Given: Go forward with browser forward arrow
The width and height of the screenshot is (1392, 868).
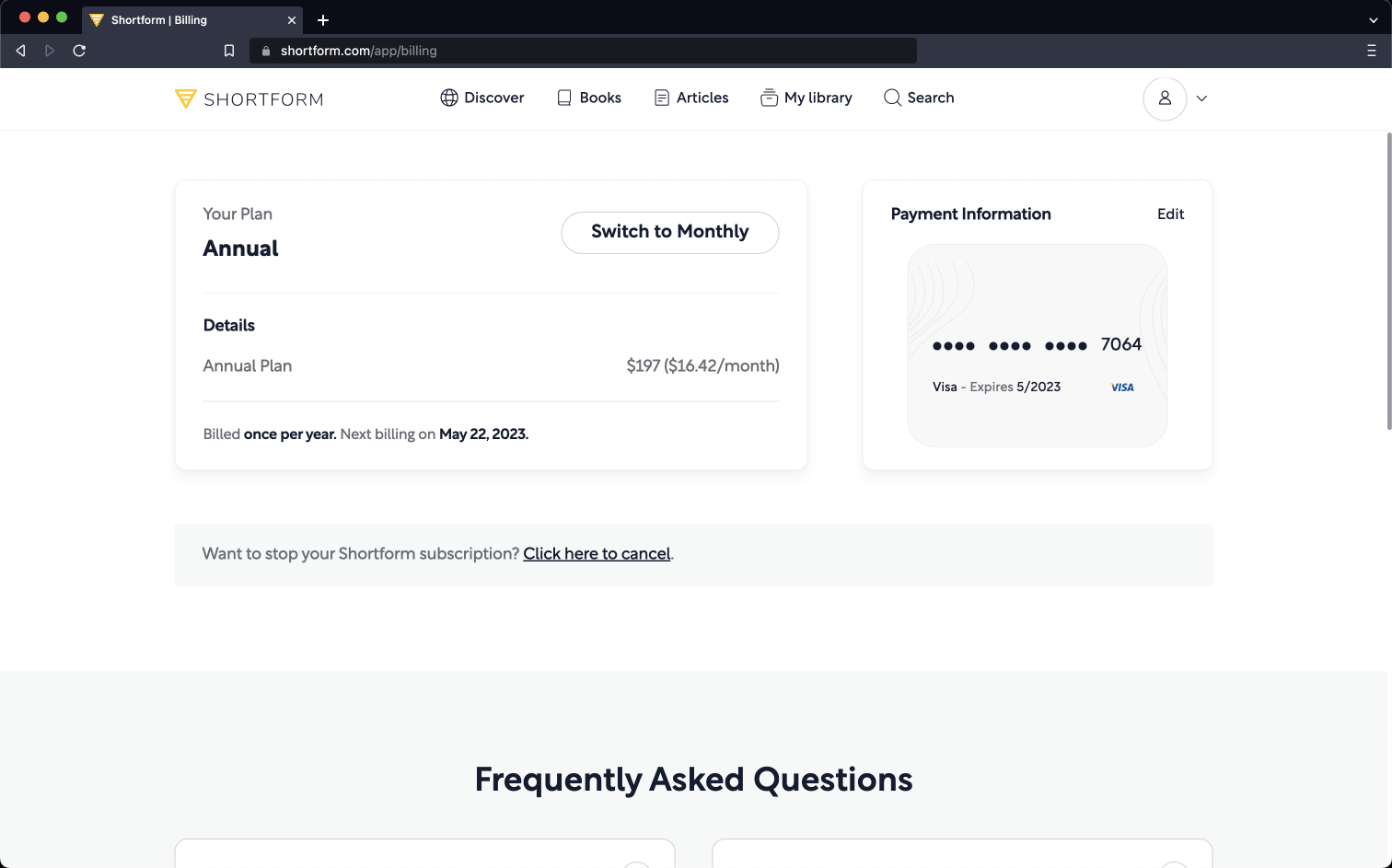Looking at the screenshot, I should point(50,51).
